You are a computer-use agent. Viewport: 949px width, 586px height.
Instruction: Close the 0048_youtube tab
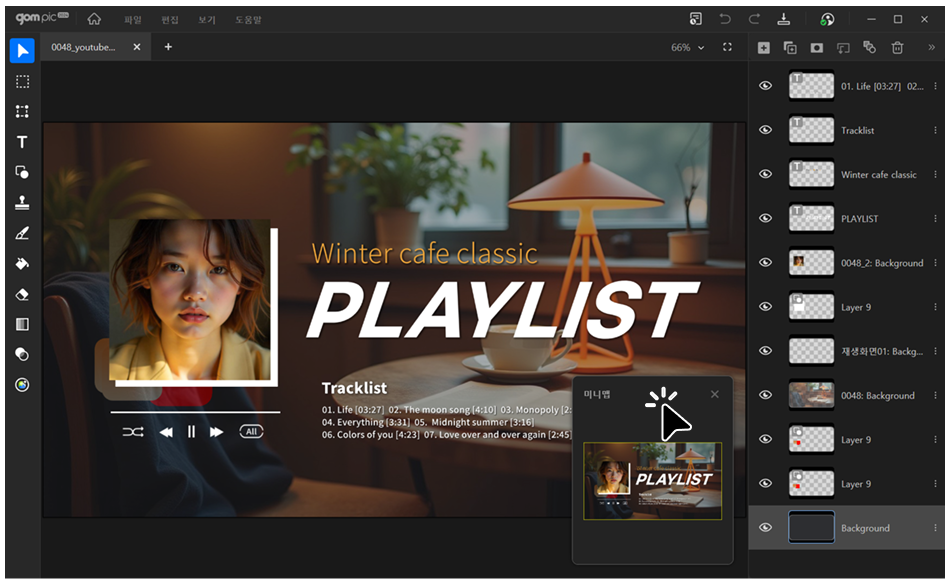pos(137,47)
